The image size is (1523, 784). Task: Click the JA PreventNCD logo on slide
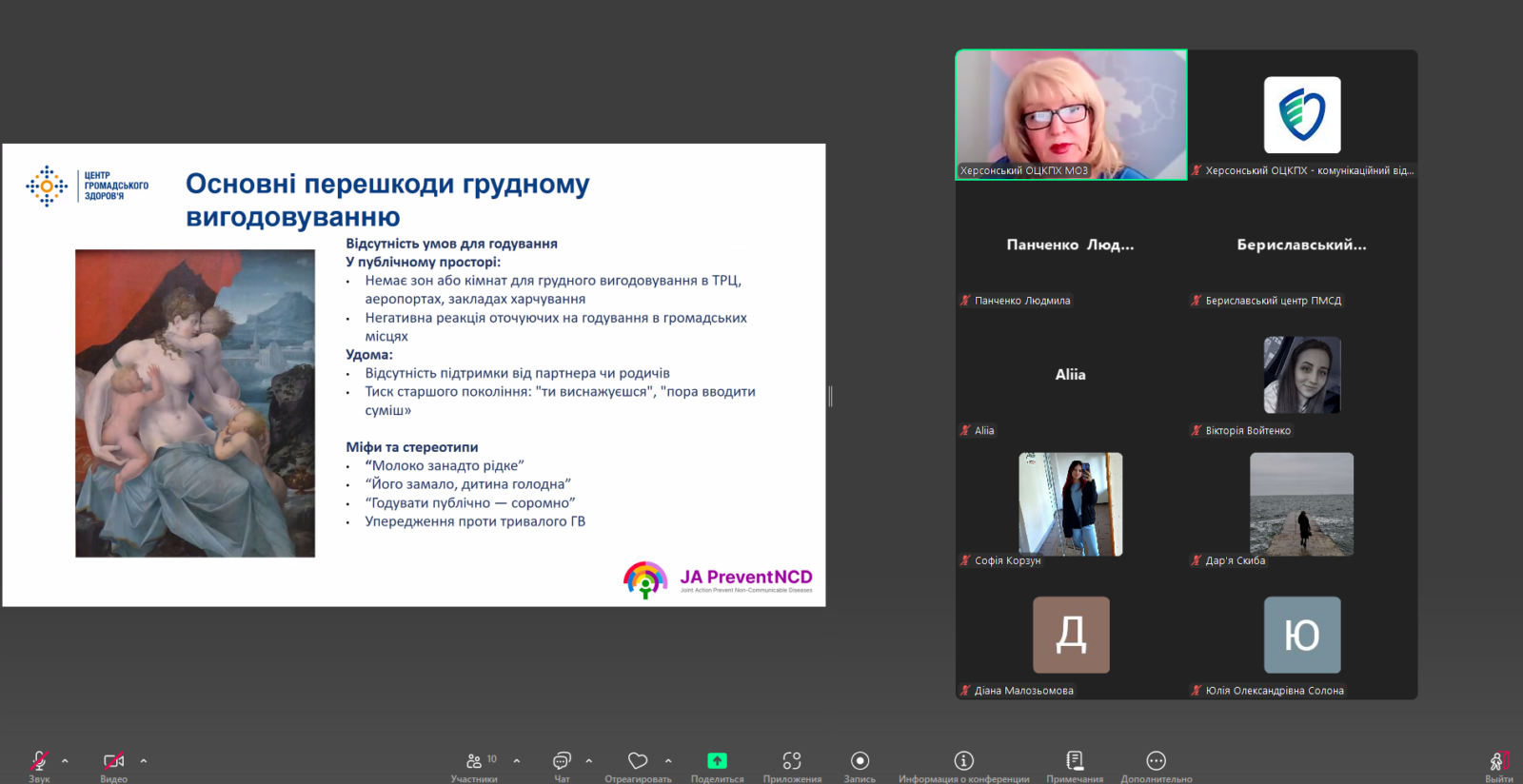[718, 578]
